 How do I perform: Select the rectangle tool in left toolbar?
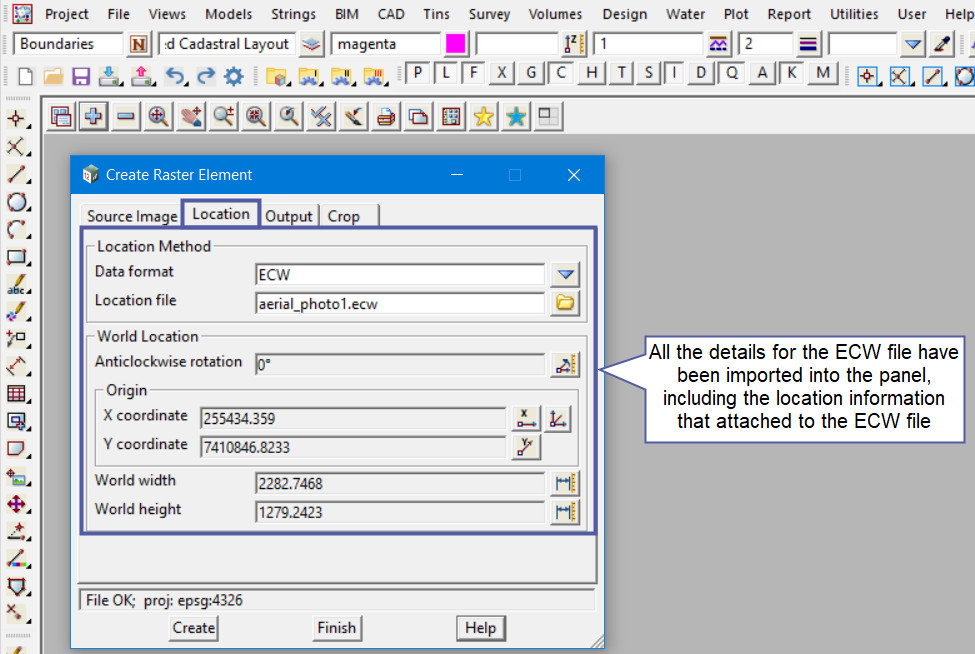tap(16, 257)
